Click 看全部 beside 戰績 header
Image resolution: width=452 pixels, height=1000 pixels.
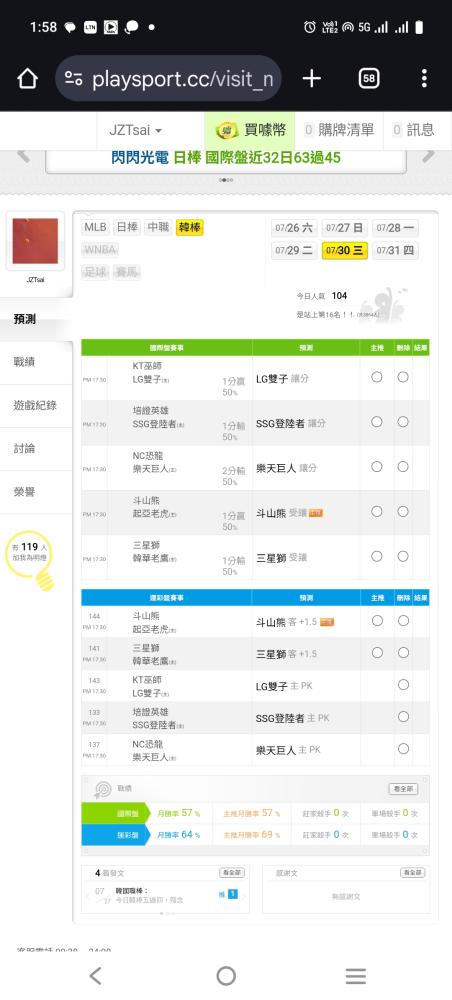[403, 788]
